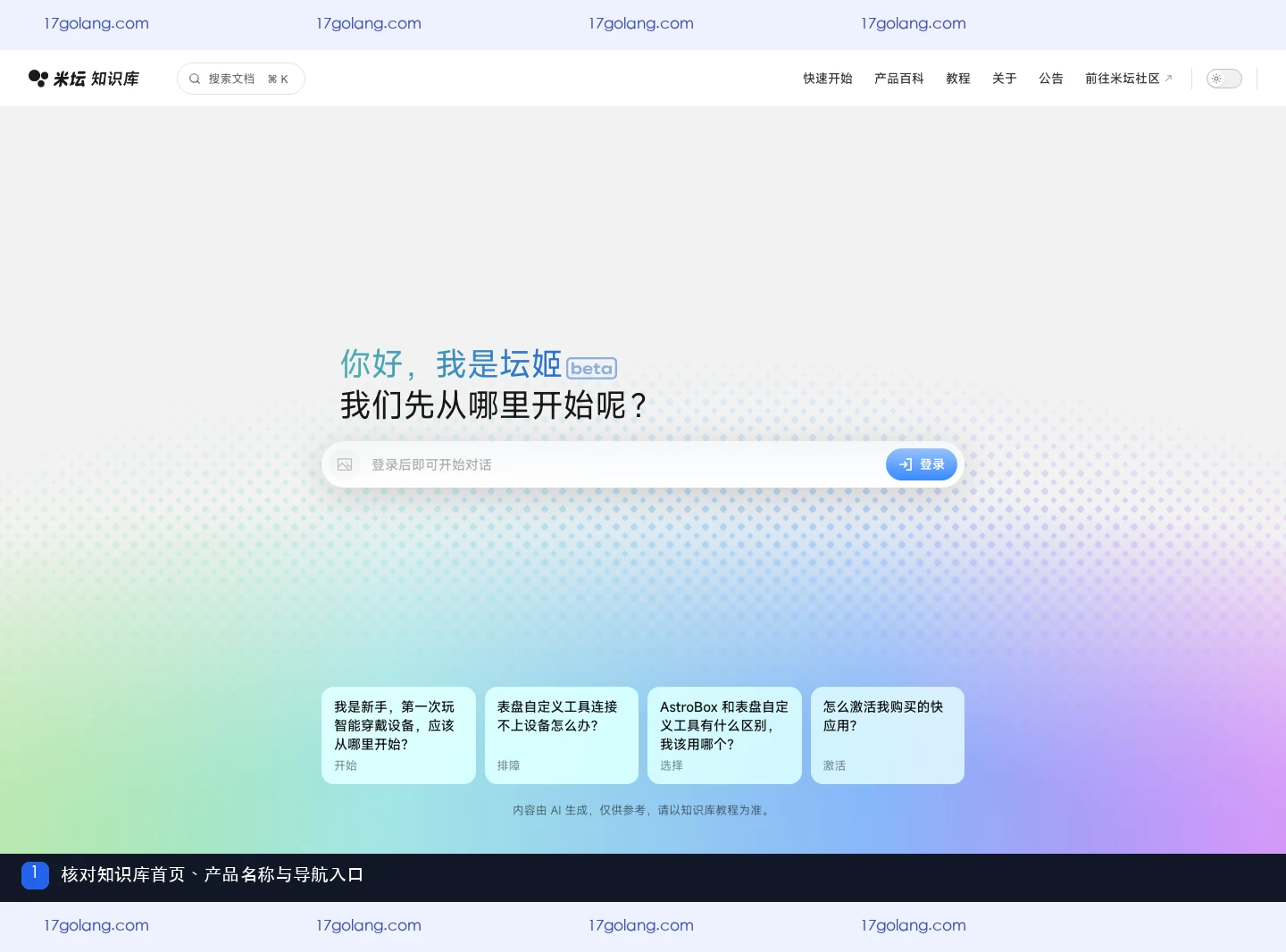Click the image attach icon in chat box
Viewport: 1286px width, 952px height.
tap(345, 464)
